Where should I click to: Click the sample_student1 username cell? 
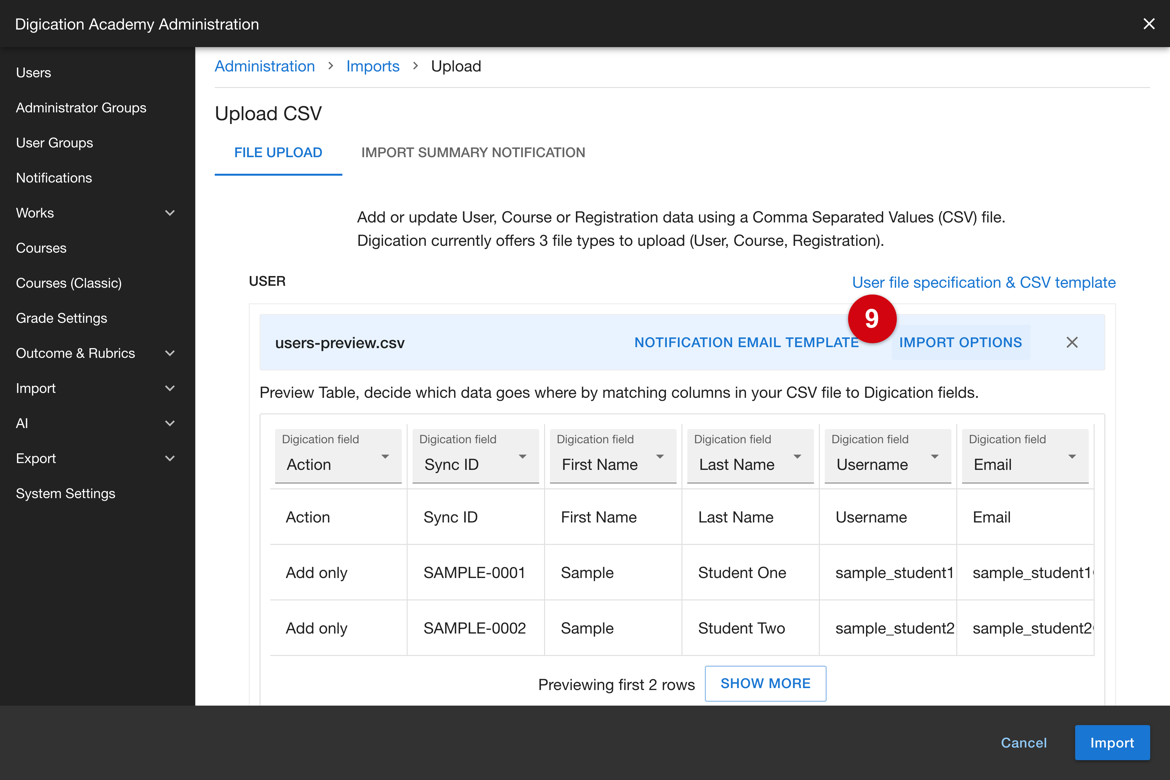coord(888,572)
